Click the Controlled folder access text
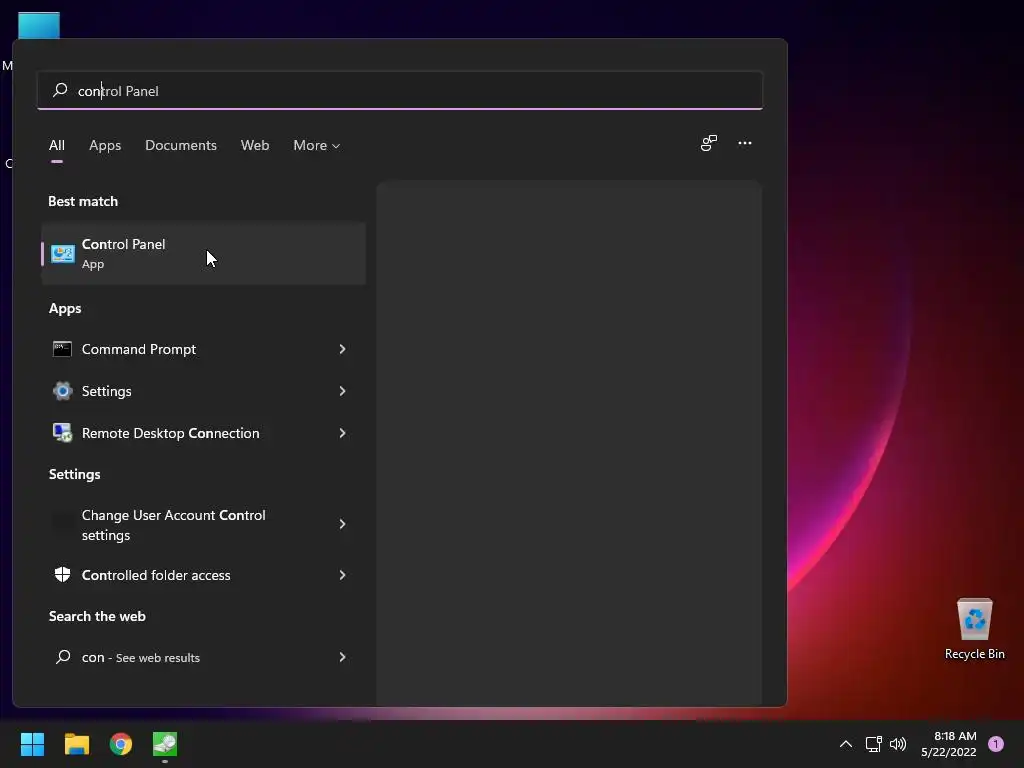This screenshot has height=768, width=1024. pos(156,575)
